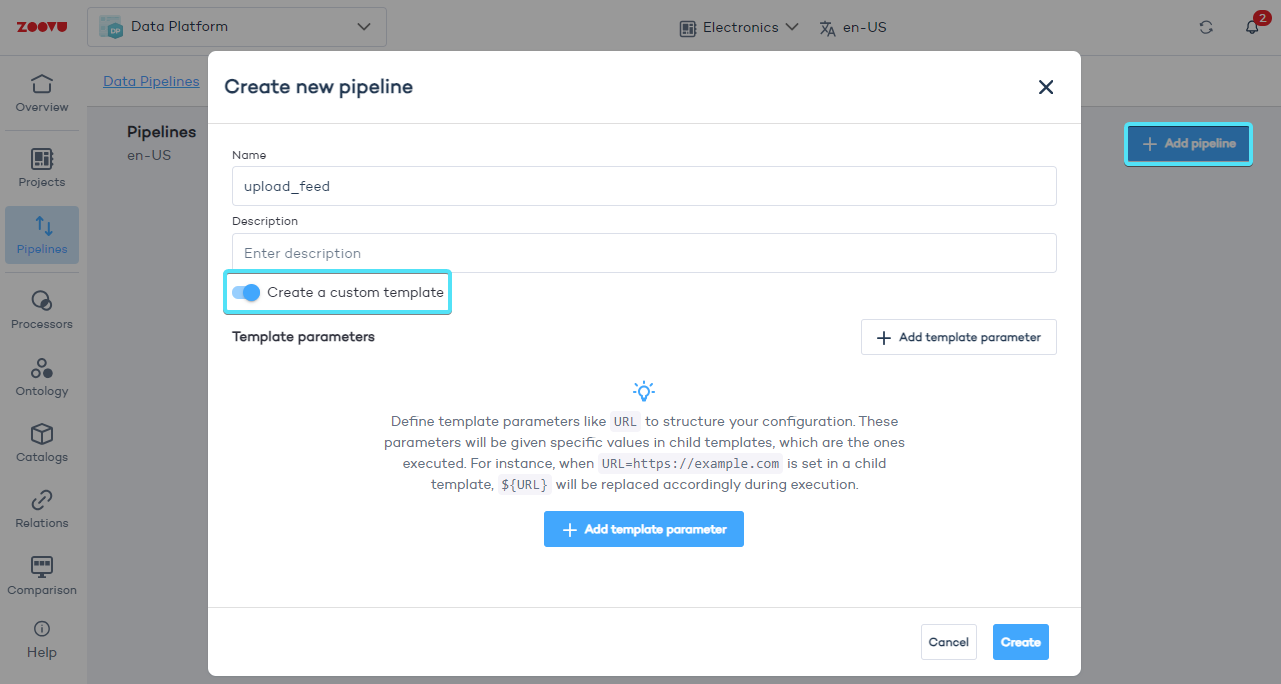Image resolution: width=1281 pixels, height=684 pixels.
Task: Click the Description input field
Action: pyautogui.click(x=643, y=253)
